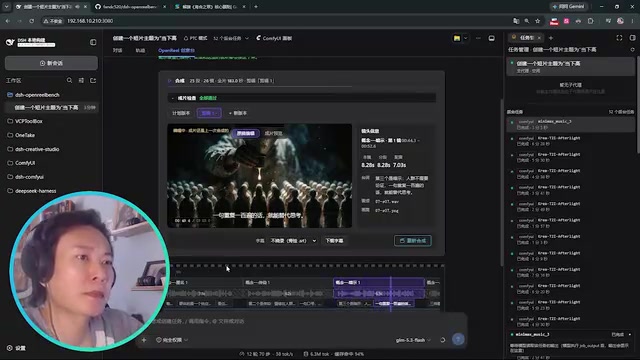Click the 重新合成 re-render button
Viewport: 640px width, 360px height.
click(413, 241)
